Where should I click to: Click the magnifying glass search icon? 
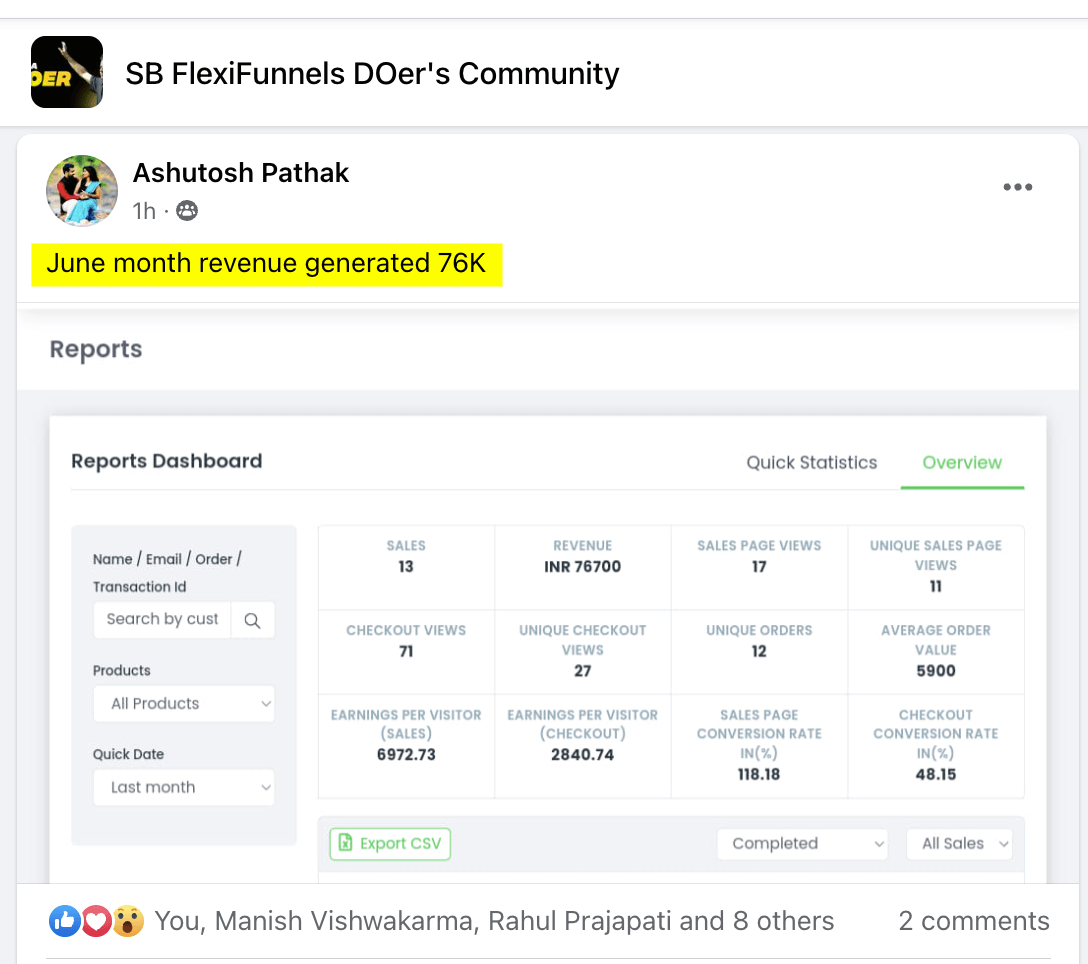(253, 620)
